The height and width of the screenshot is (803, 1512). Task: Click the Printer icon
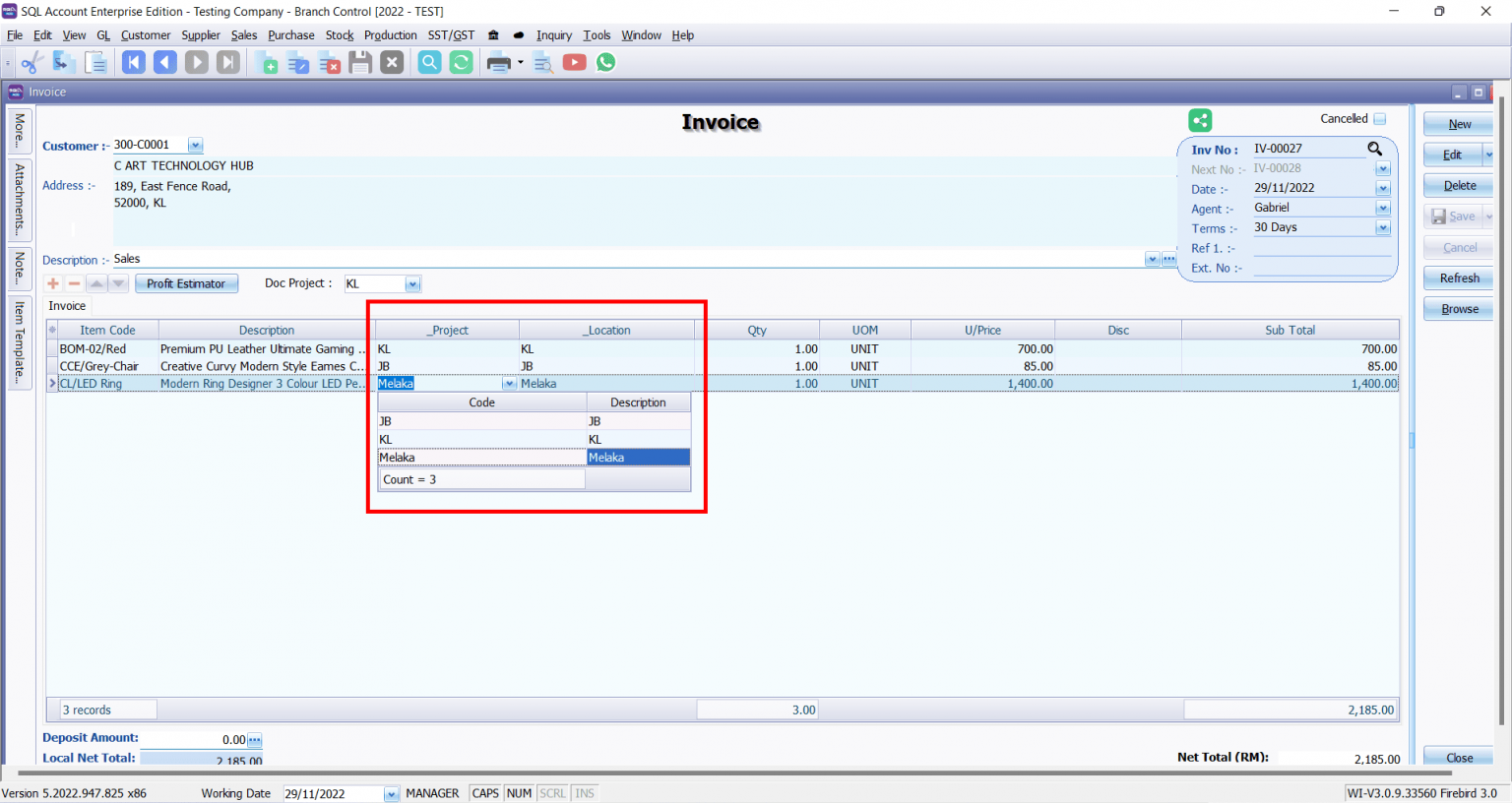497,62
